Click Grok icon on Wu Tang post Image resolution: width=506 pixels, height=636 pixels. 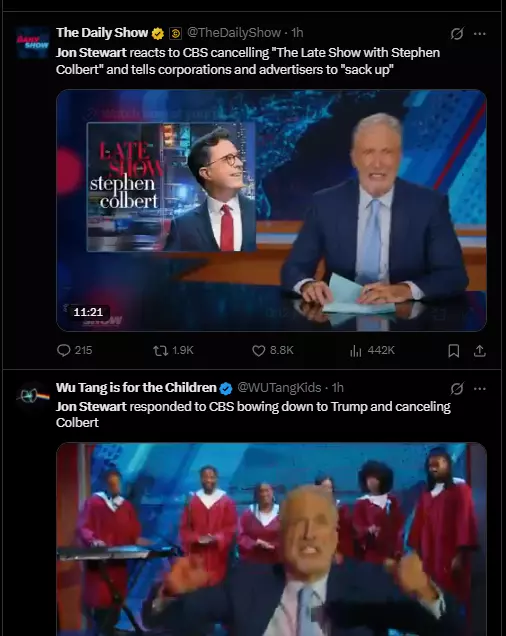456,389
